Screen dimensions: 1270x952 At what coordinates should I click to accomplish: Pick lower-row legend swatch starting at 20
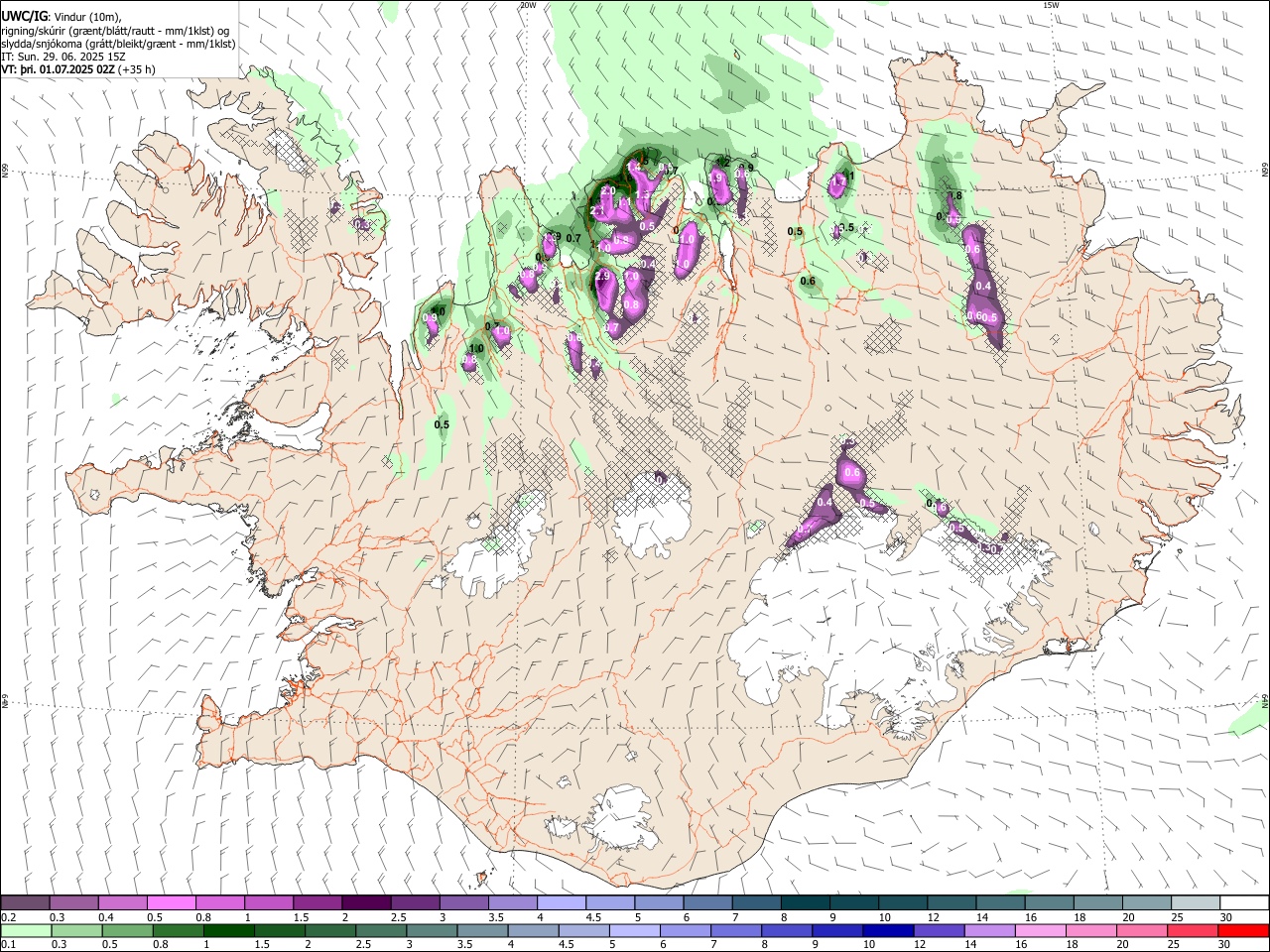1140,930
